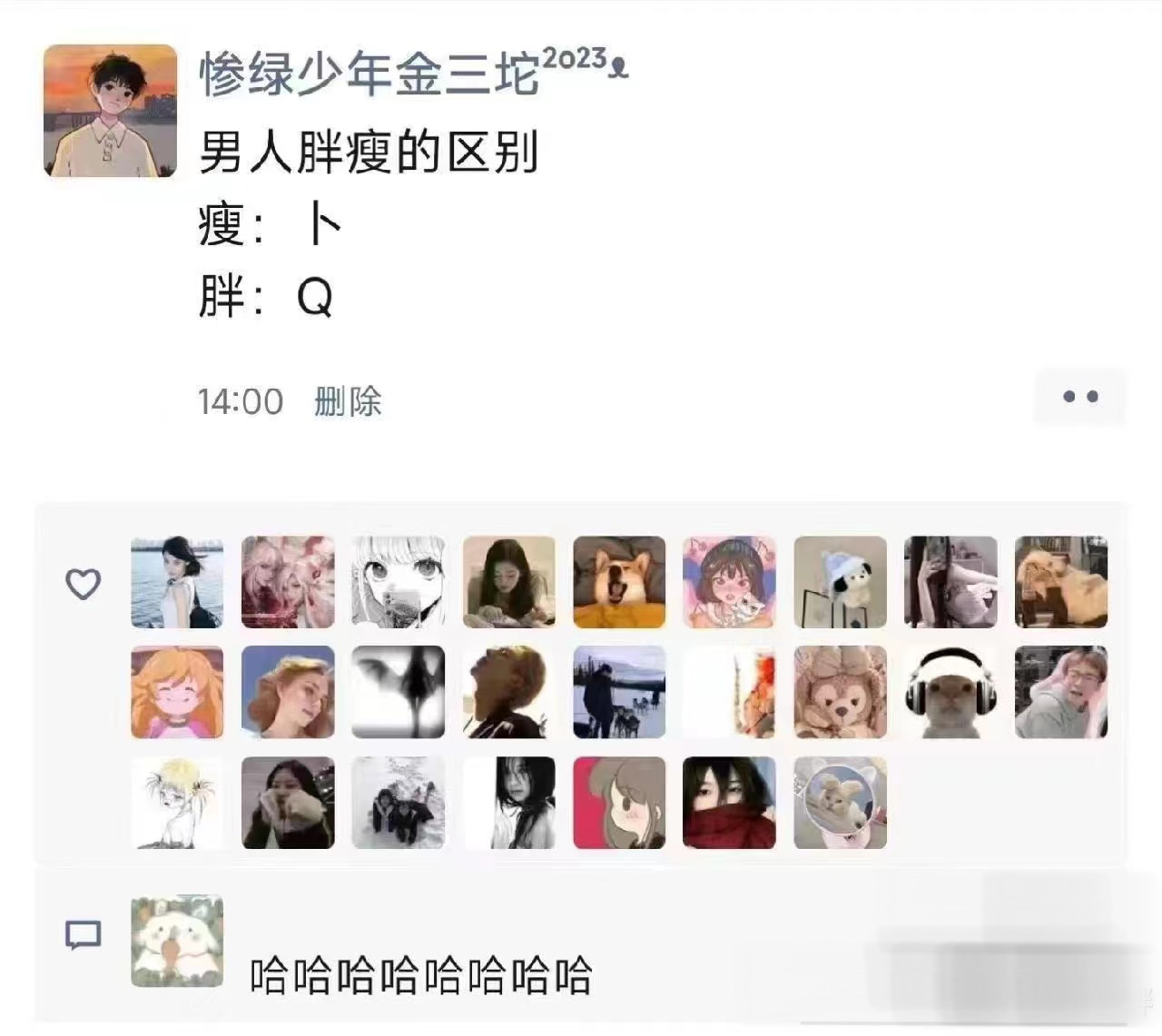The height and width of the screenshot is (1036, 1162).
Task: Tap the heart like icon
Action: pos(83,584)
